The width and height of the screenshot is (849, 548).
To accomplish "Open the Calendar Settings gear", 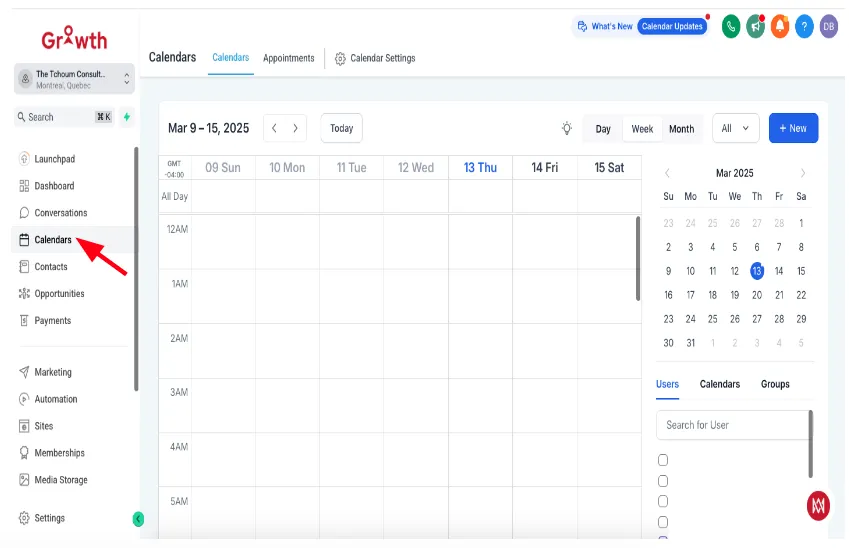I will click(340, 58).
